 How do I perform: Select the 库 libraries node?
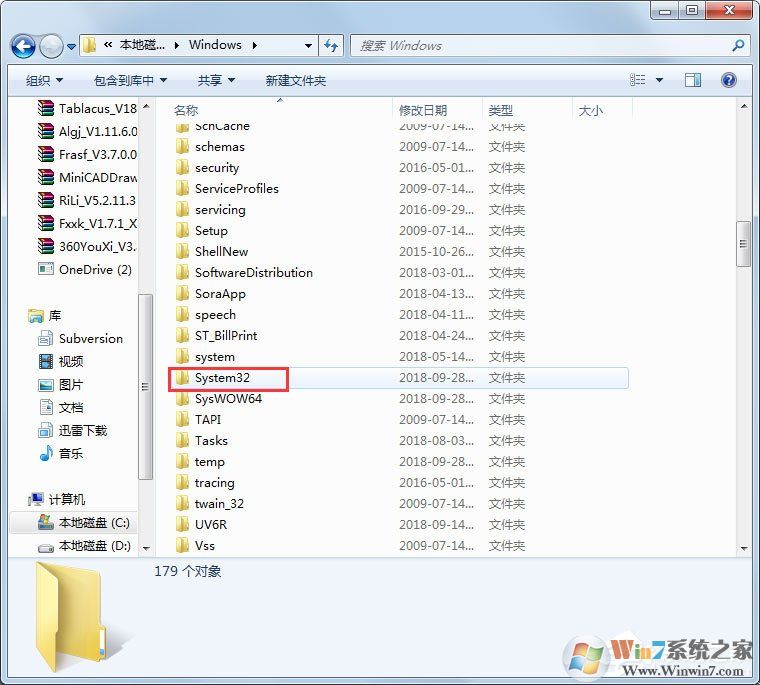coord(45,316)
